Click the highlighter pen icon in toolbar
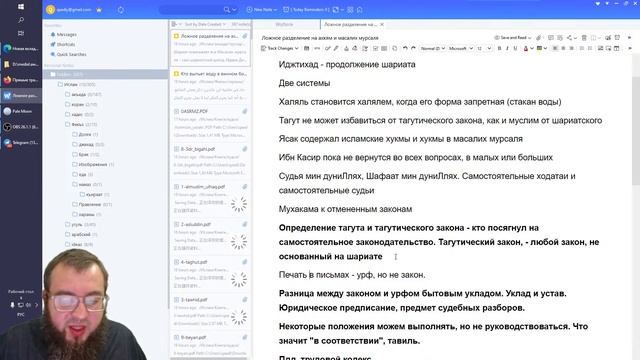The height and width of the screenshot is (360, 640). [x=336, y=49]
